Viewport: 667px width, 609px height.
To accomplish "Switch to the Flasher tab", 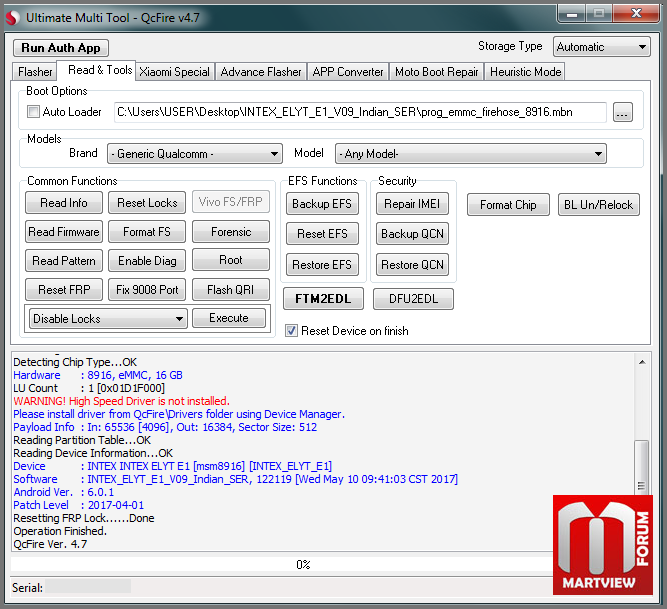I will pos(35,72).
